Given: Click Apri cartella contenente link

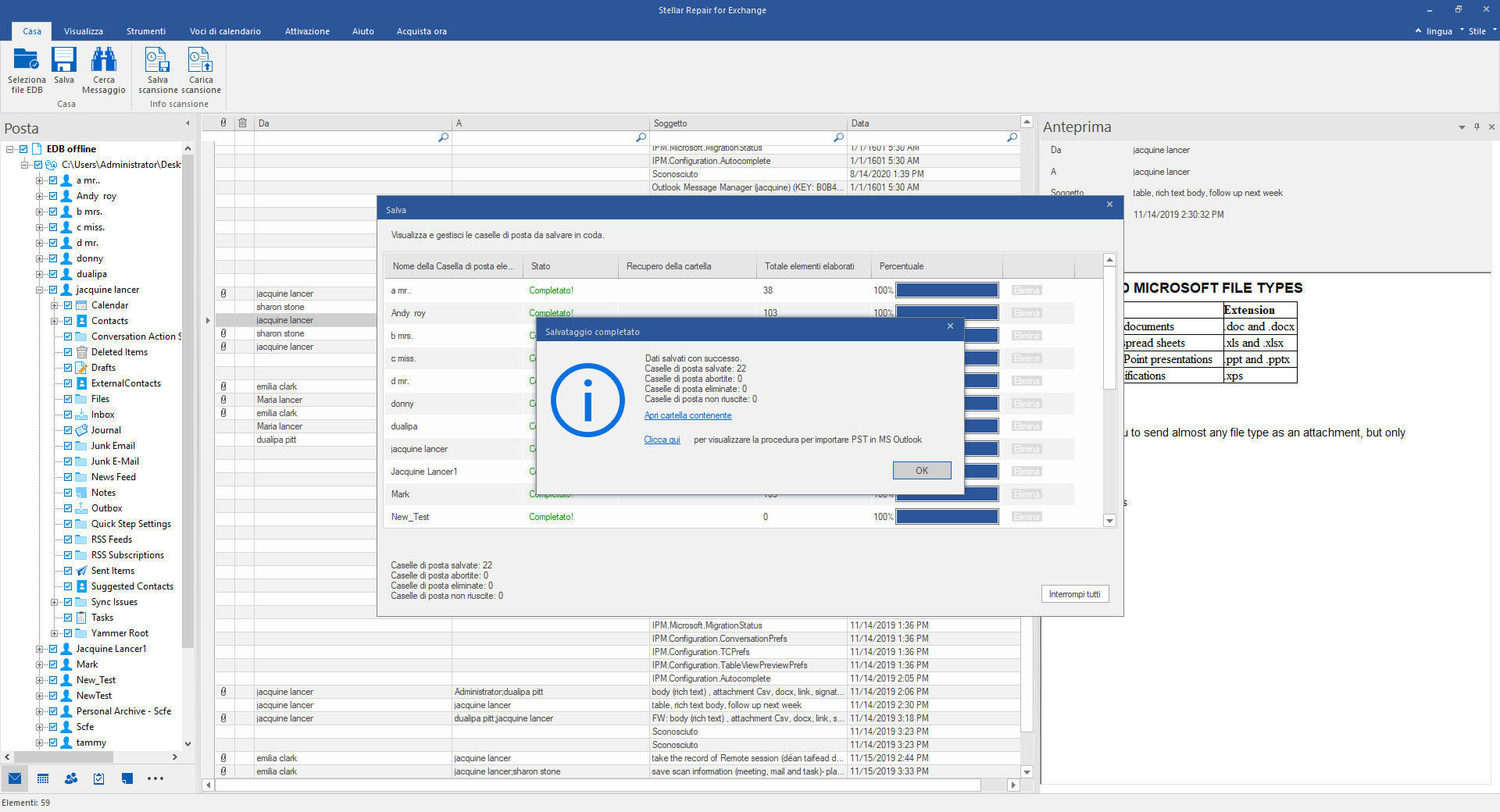Looking at the screenshot, I should [688, 415].
